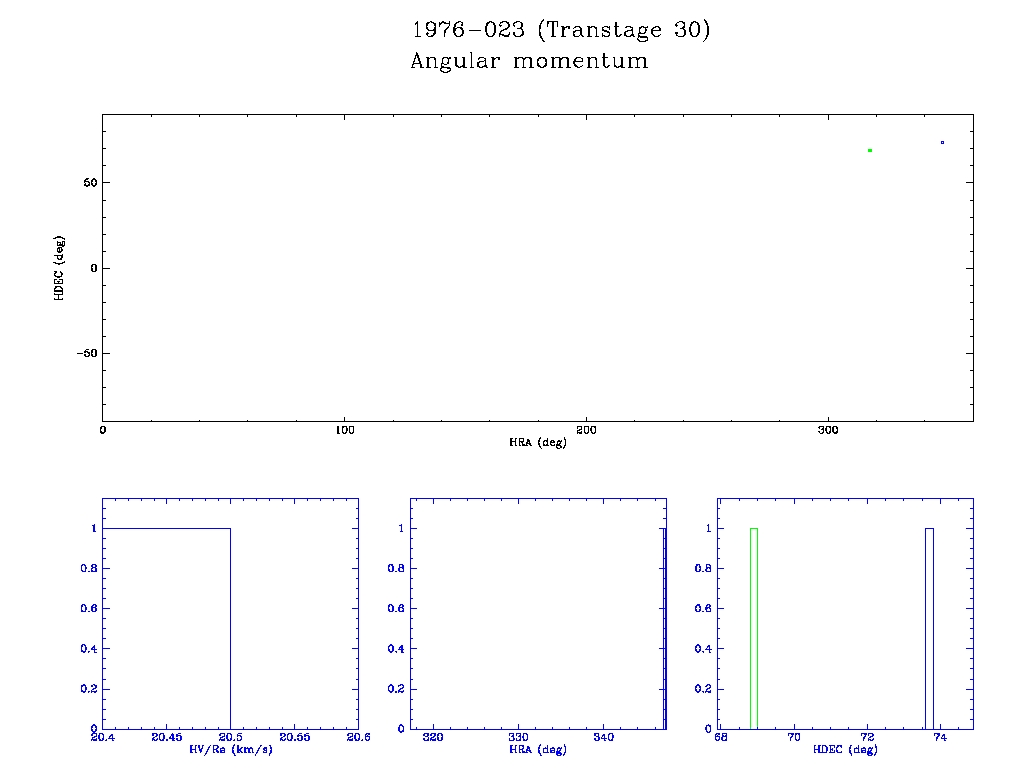Click the 'HV/Re (km/s)' axis label

pyautogui.click(x=230, y=749)
